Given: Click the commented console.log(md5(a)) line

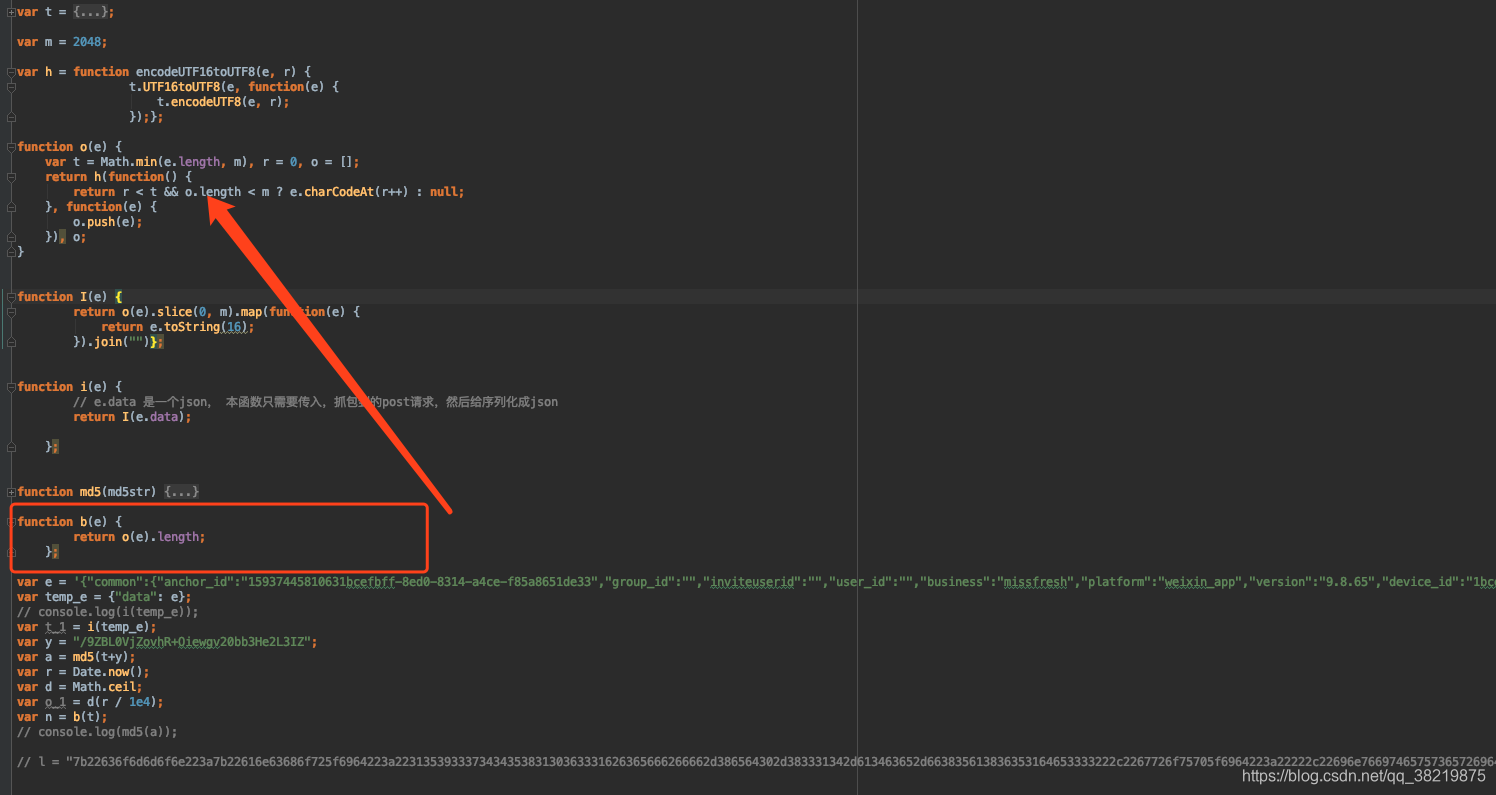Looking at the screenshot, I should click(97, 732).
